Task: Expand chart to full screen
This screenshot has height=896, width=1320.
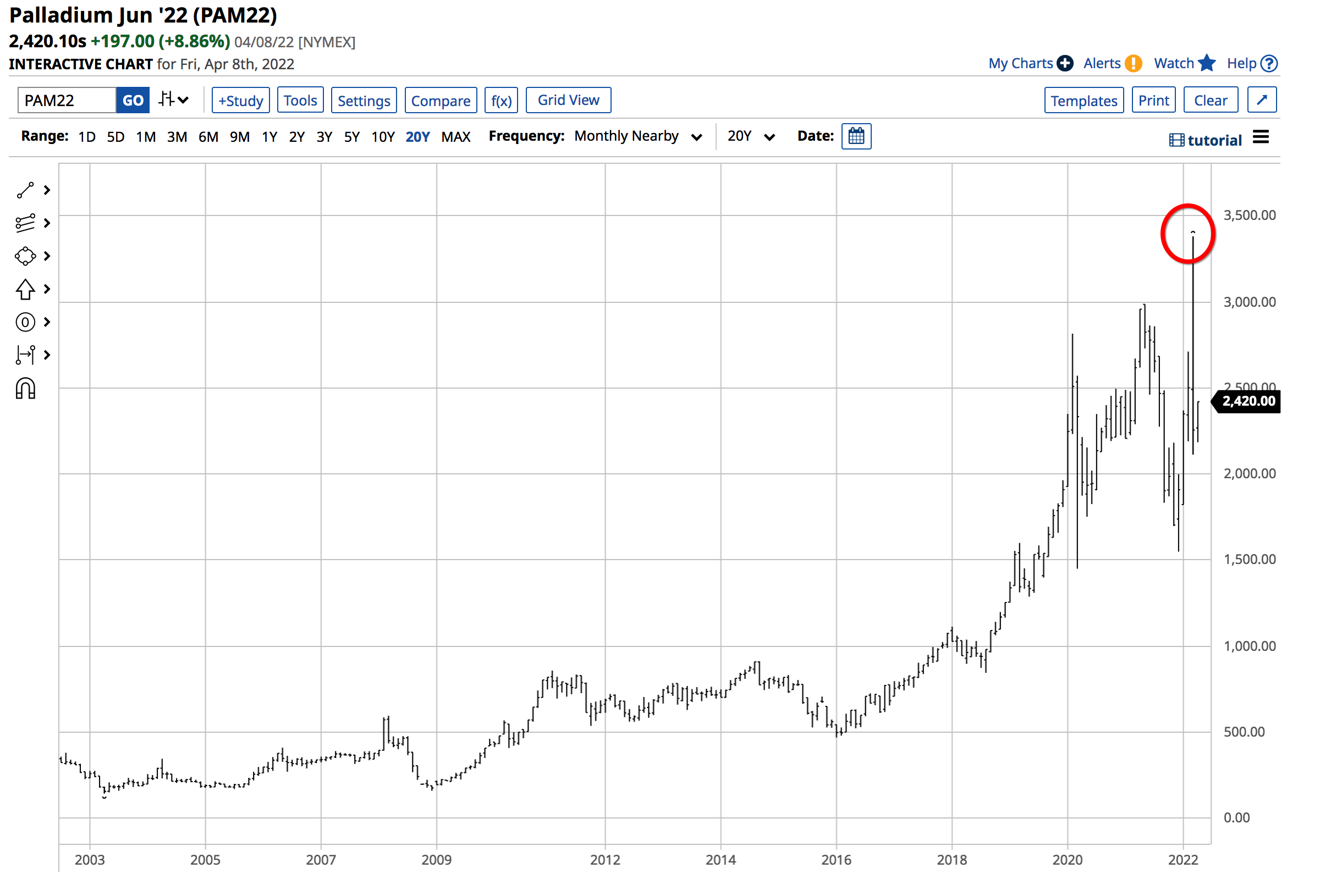Action: [1262, 100]
